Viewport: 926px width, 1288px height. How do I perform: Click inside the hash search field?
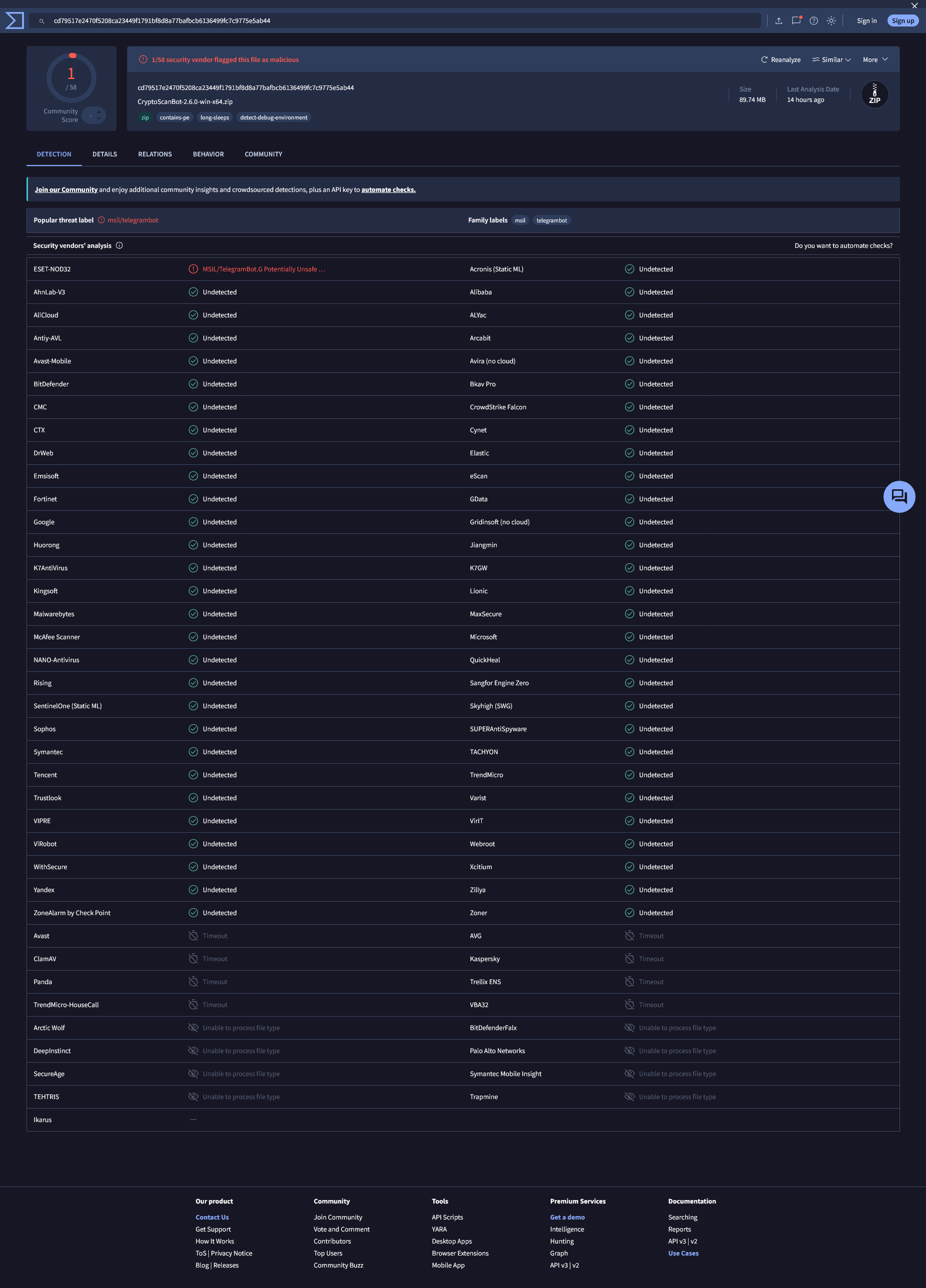[x=396, y=21]
